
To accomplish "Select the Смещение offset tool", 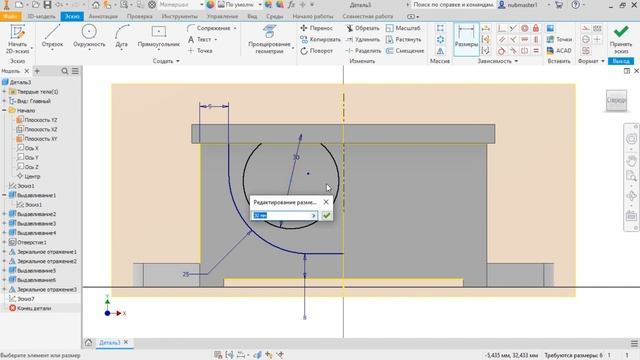I will (x=405, y=51).
